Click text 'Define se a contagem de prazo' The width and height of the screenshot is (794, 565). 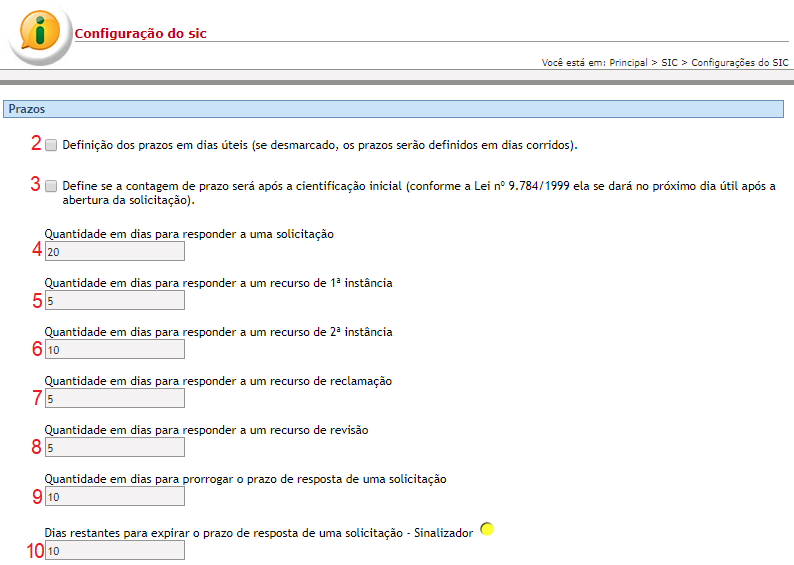145,186
